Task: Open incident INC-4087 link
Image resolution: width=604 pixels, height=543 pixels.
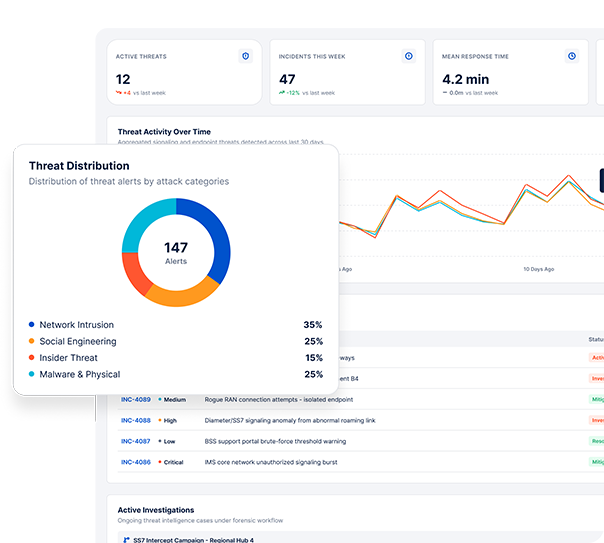Action: click(x=136, y=441)
